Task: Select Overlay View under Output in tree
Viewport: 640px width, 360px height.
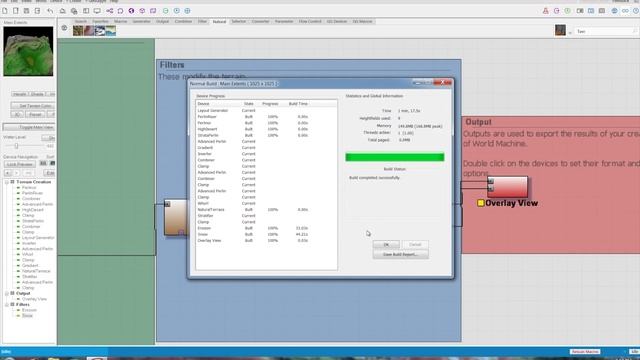Action: click(34, 299)
